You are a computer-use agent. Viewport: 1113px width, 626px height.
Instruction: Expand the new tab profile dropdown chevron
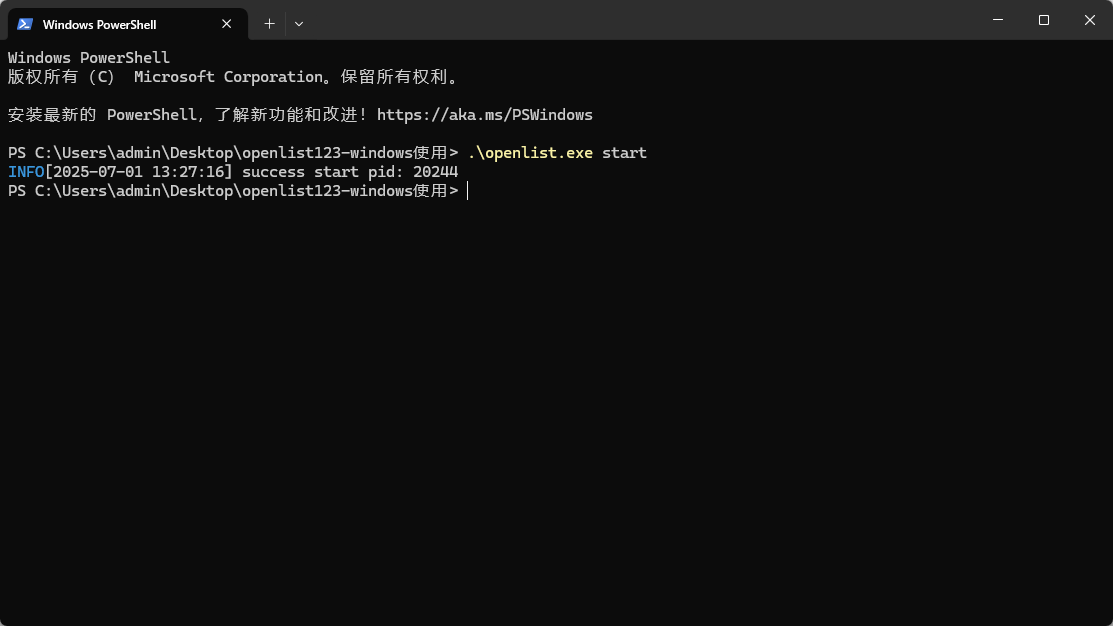[x=299, y=23]
